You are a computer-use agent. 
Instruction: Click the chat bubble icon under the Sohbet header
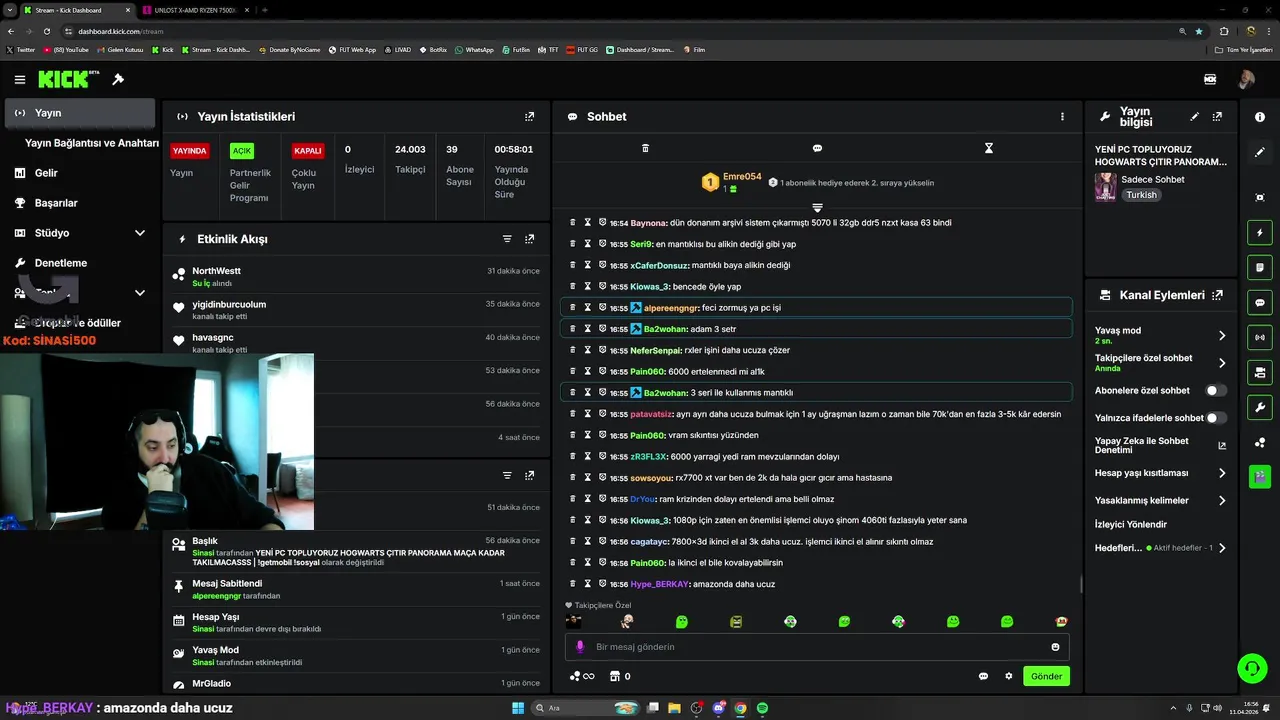(817, 148)
